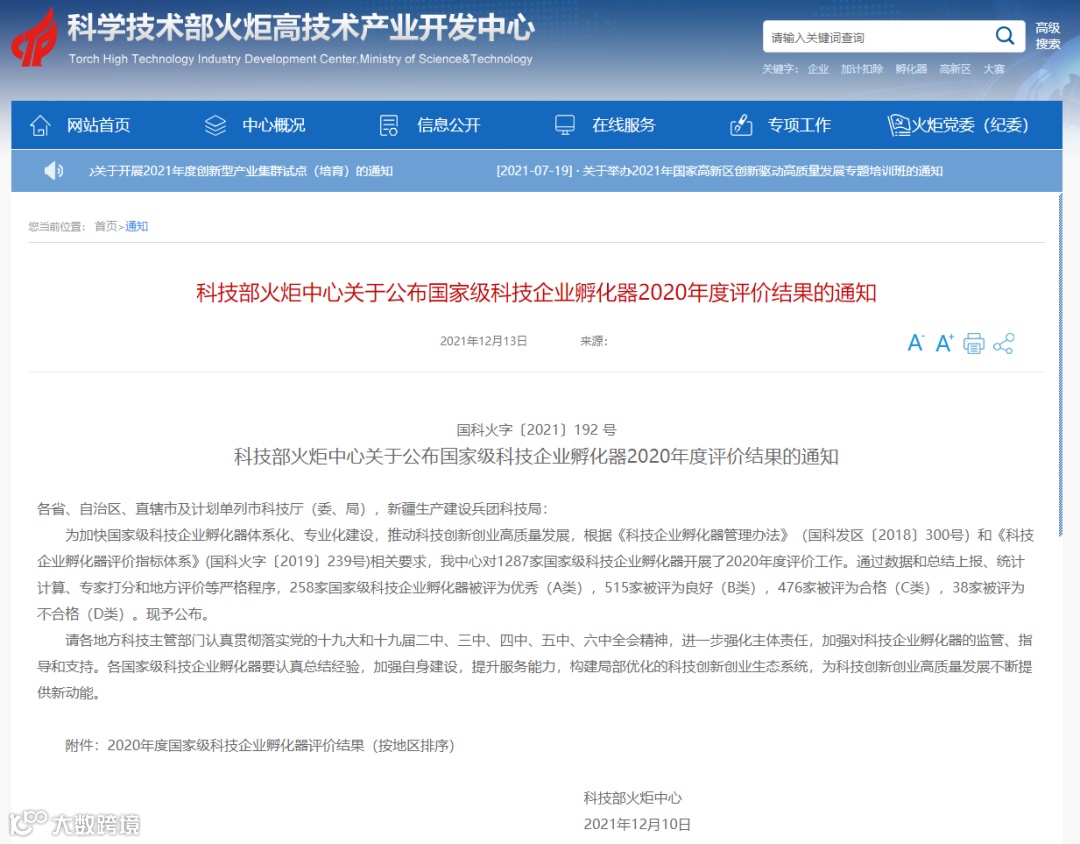Click the home icon beside 网站首页
The height and width of the screenshot is (844, 1080).
pyautogui.click(x=40, y=125)
